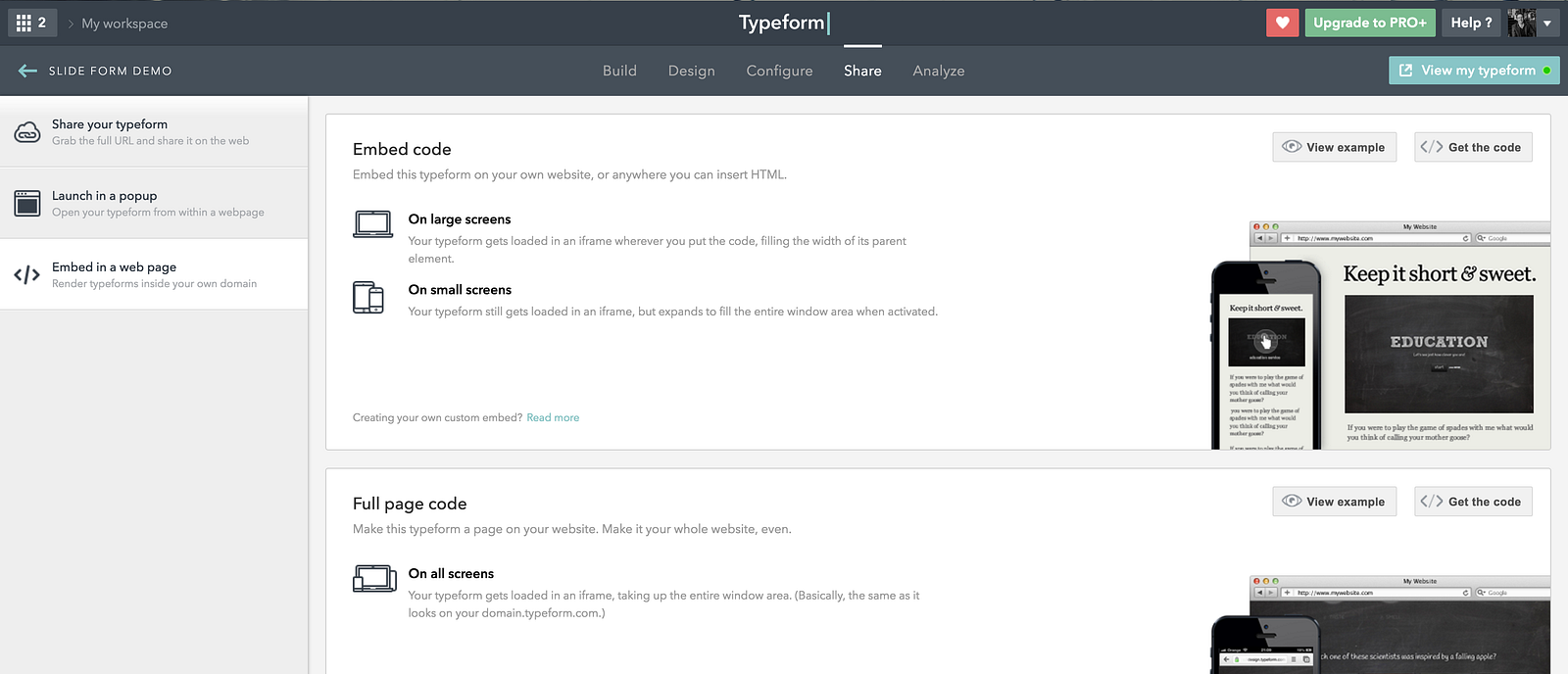Viewport: 1568px width, 674px height.
Task: Open the Read more link
Action: [x=553, y=417]
